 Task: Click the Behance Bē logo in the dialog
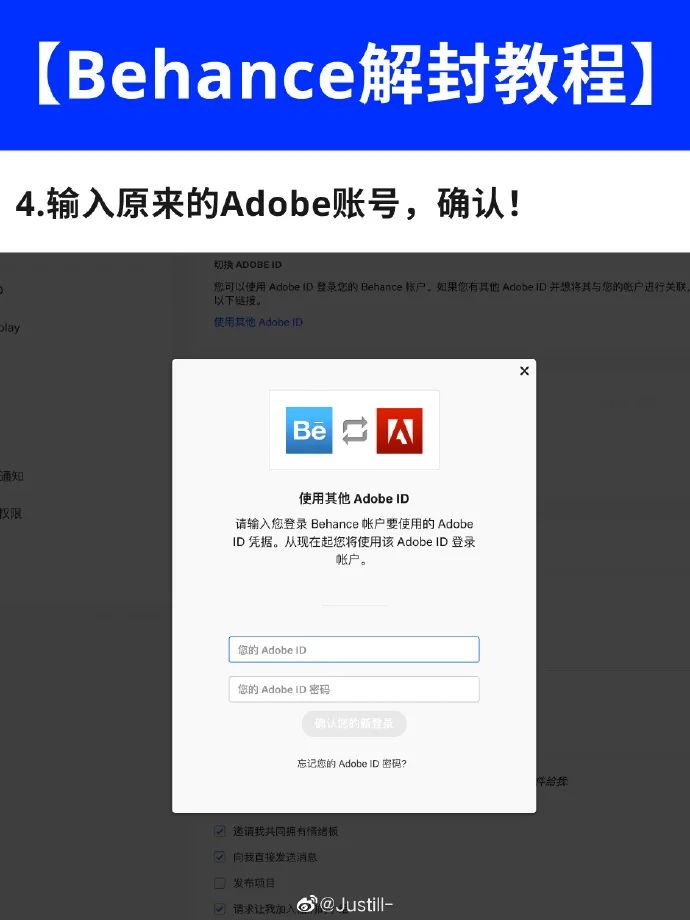(x=309, y=430)
